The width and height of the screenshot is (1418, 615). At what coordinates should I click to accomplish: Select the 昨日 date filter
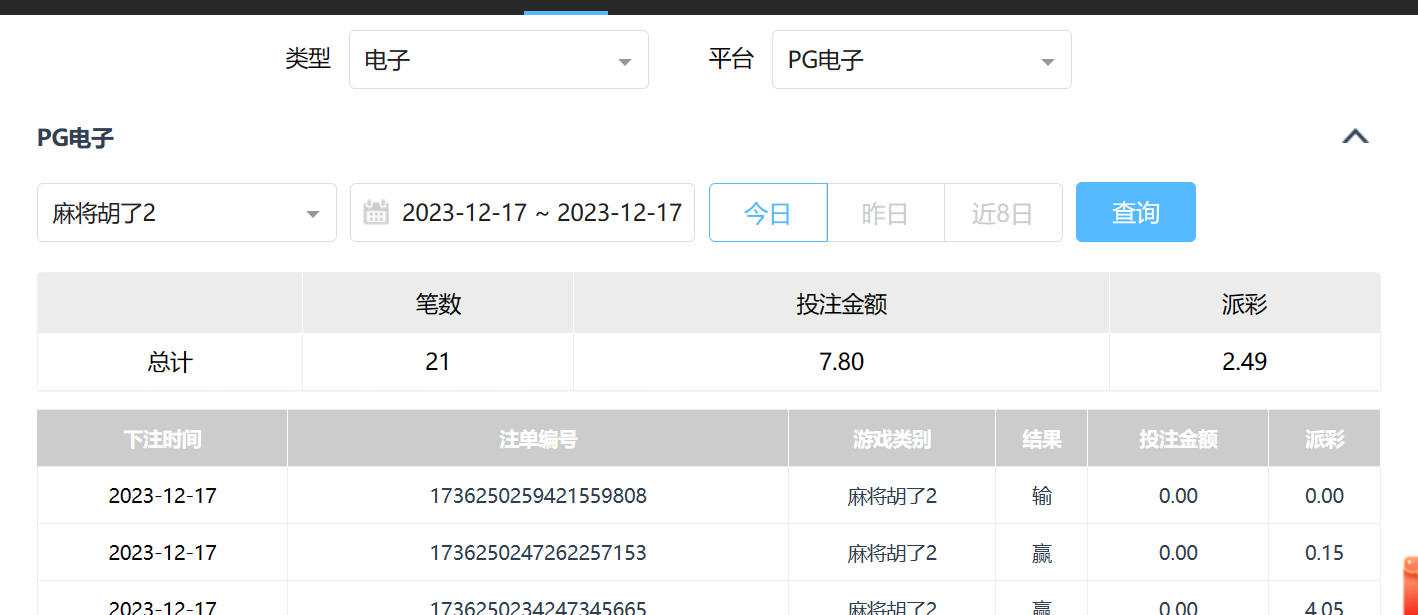tap(885, 213)
